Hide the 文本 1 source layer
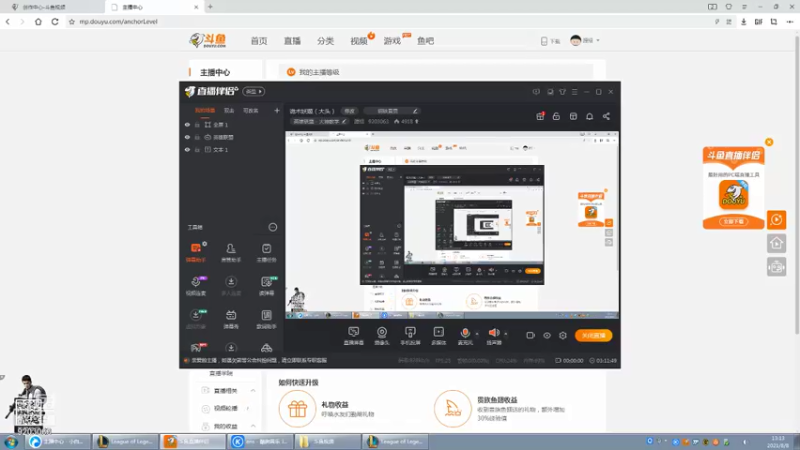This screenshot has width=800, height=450. (187, 149)
